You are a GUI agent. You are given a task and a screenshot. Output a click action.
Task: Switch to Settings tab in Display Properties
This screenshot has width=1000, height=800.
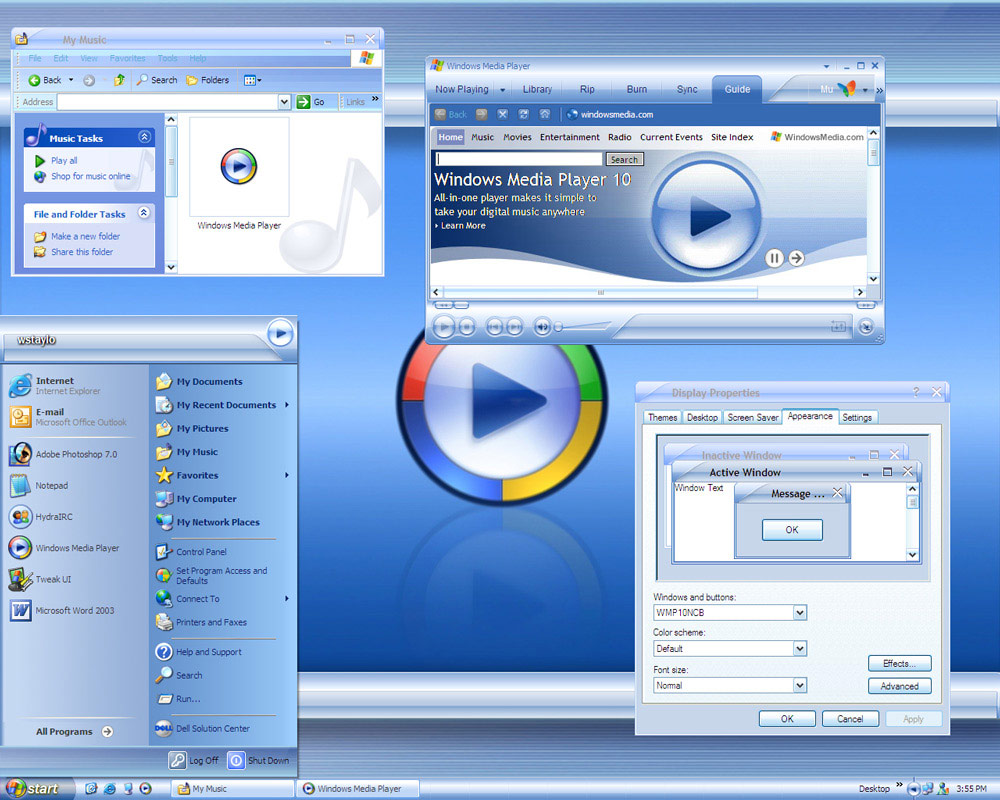coord(857,417)
